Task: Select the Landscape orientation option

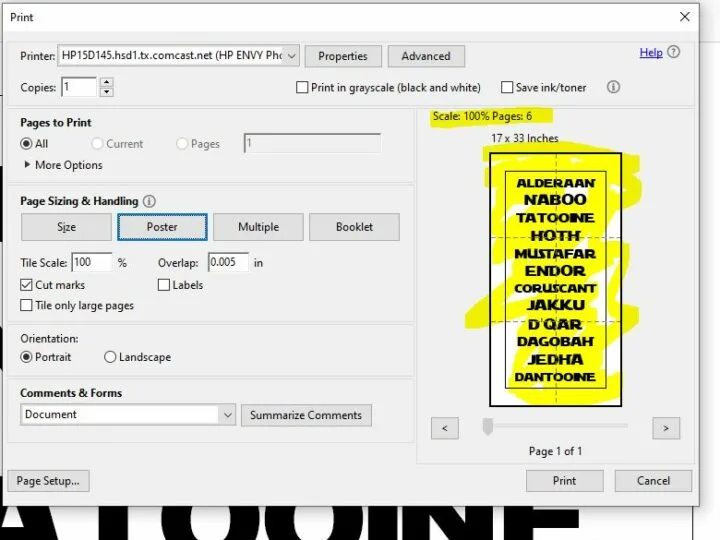Action: click(110, 357)
